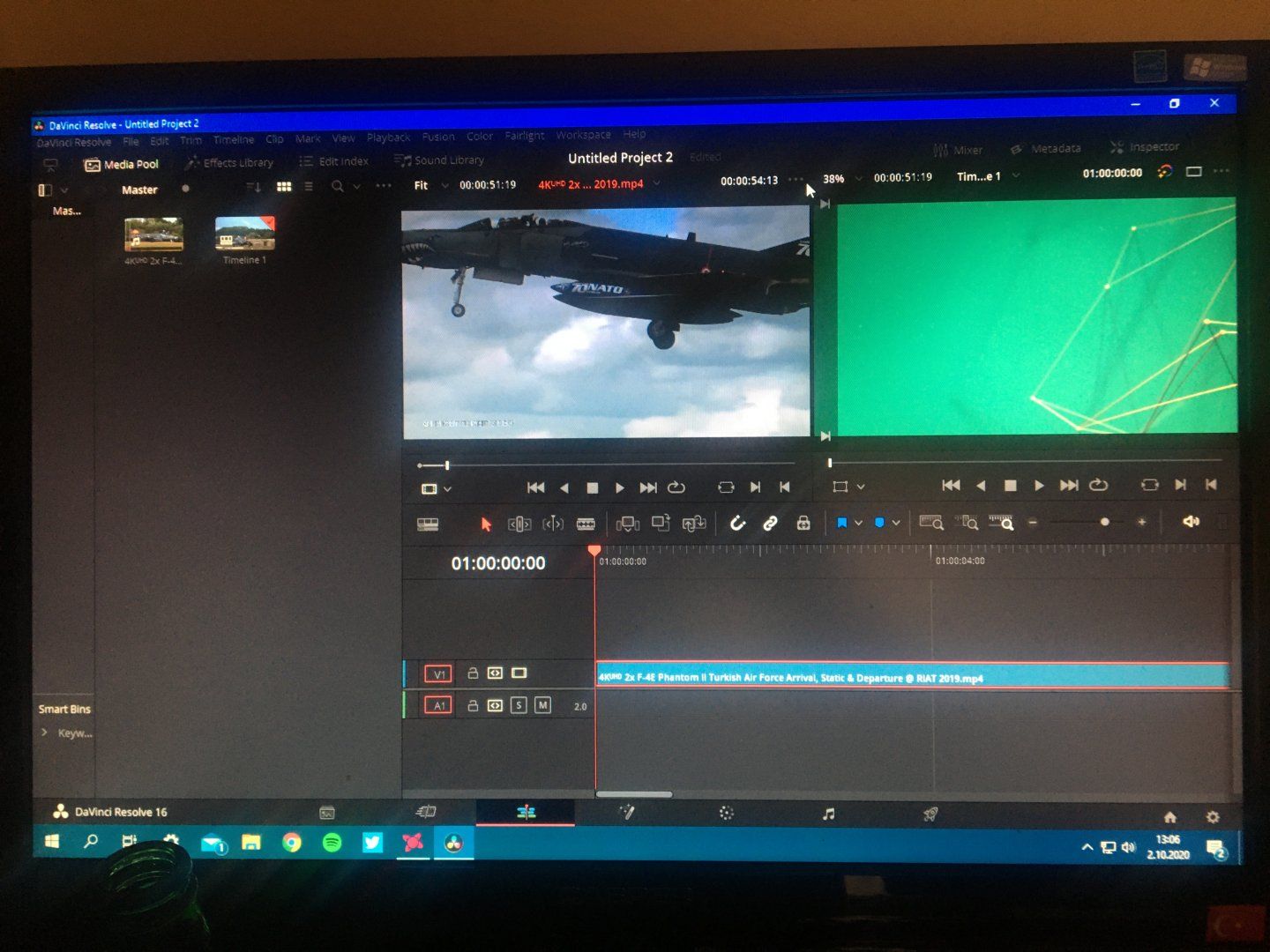
Task: Toggle Auto Track Selector on V1
Action: [496, 673]
